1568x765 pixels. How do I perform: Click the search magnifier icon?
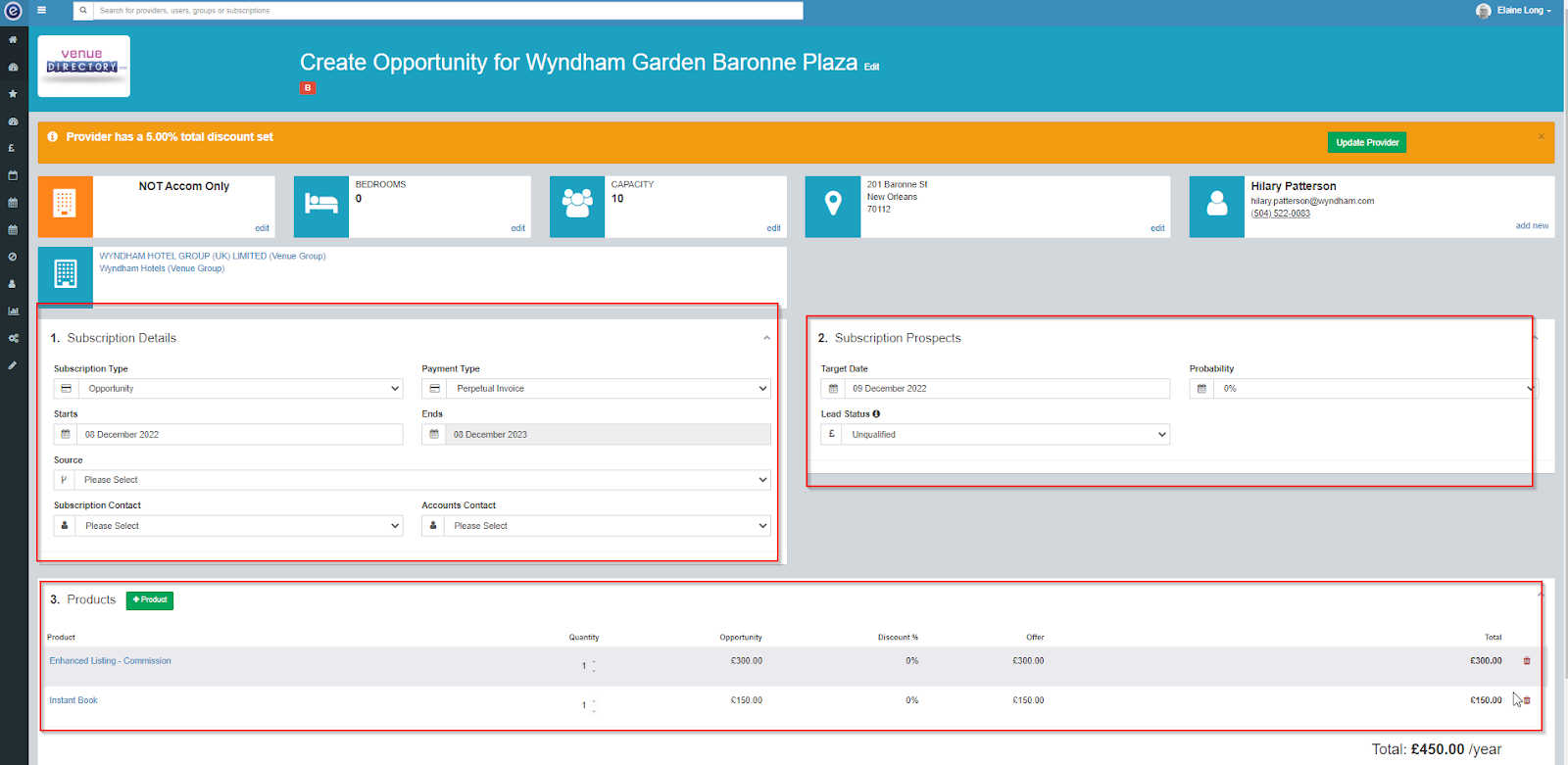click(83, 11)
